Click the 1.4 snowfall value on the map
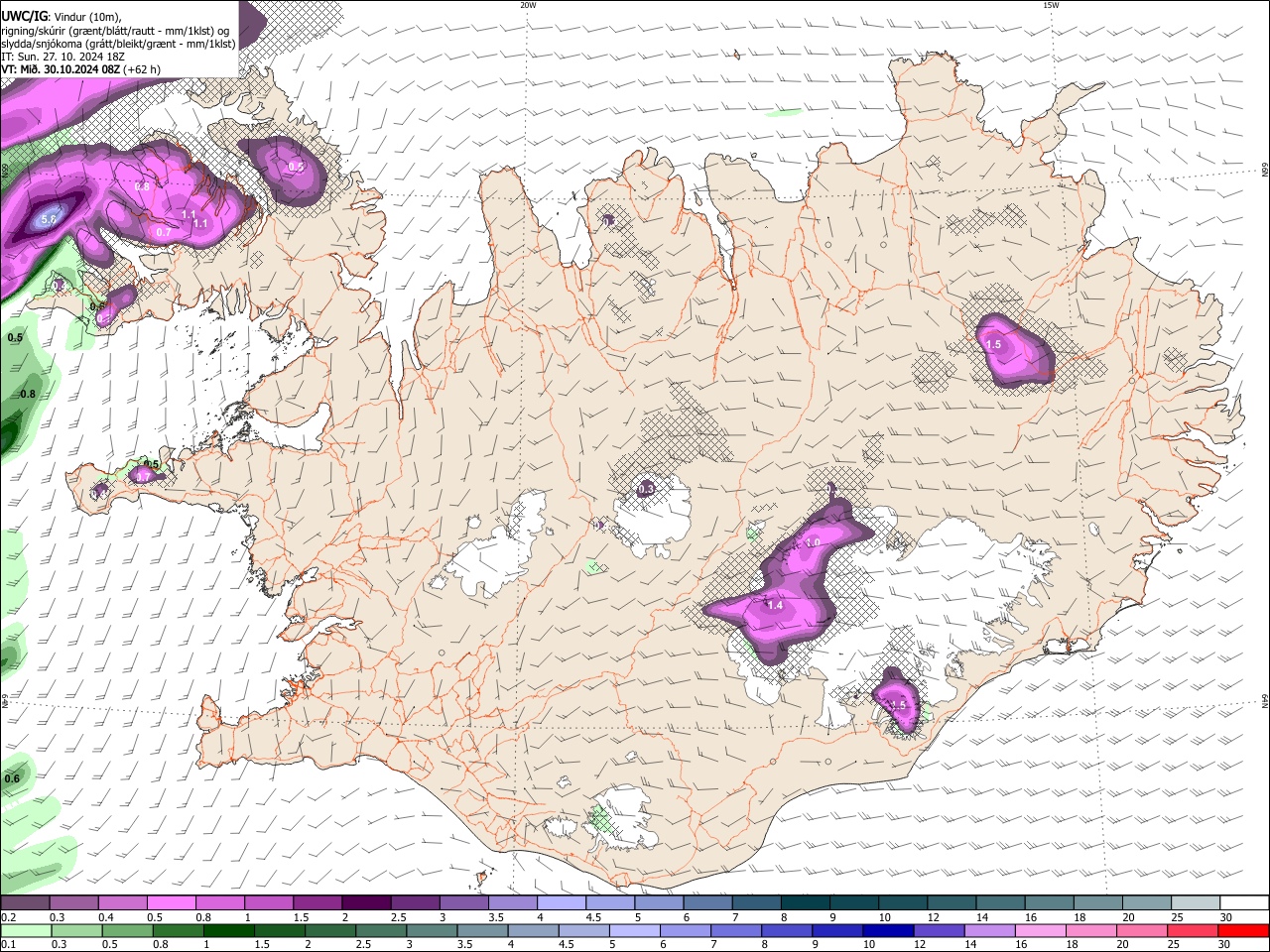Image resolution: width=1270 pixels, height=952 pixels. [x=775, y=605]
